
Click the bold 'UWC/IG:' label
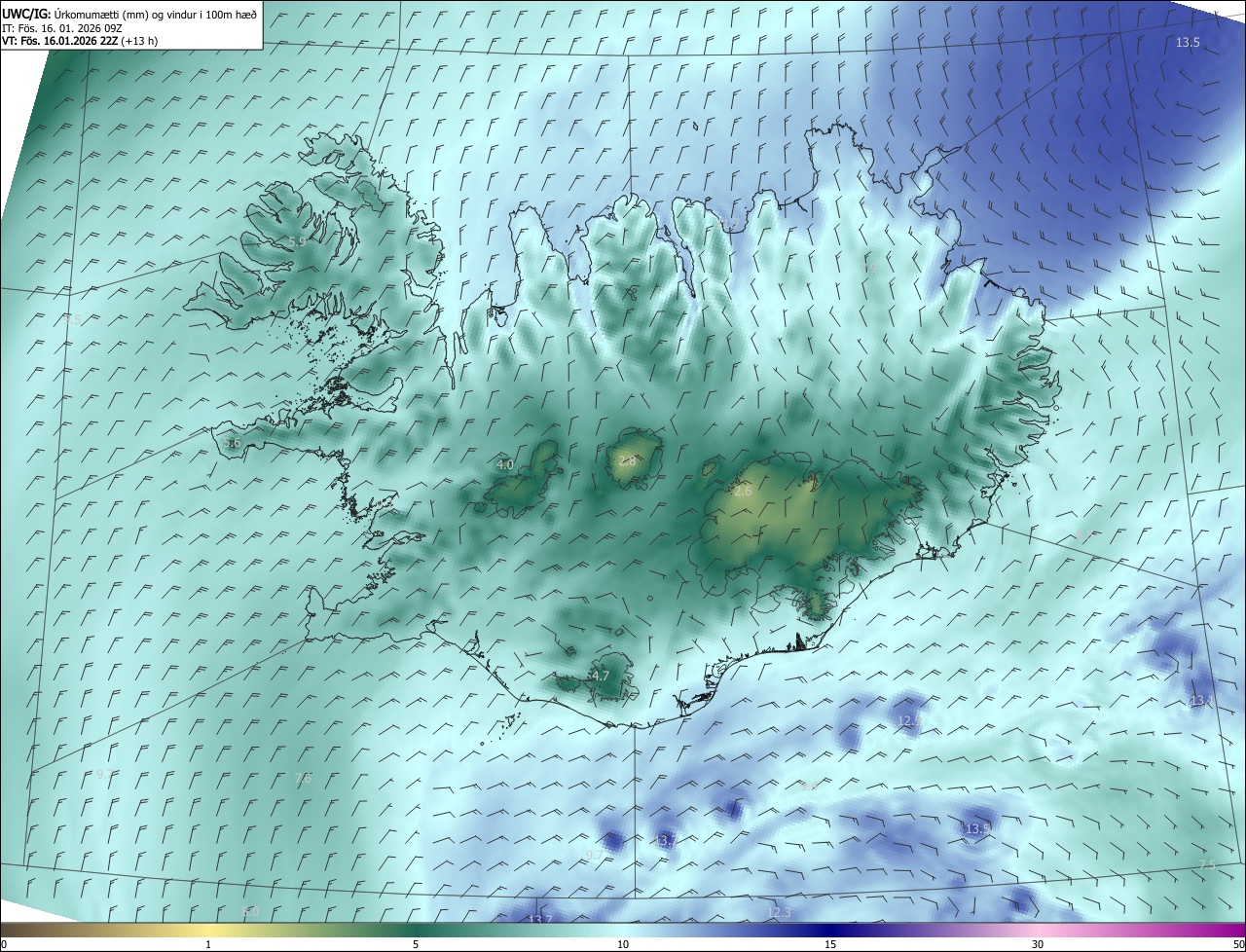click(27, 14)
